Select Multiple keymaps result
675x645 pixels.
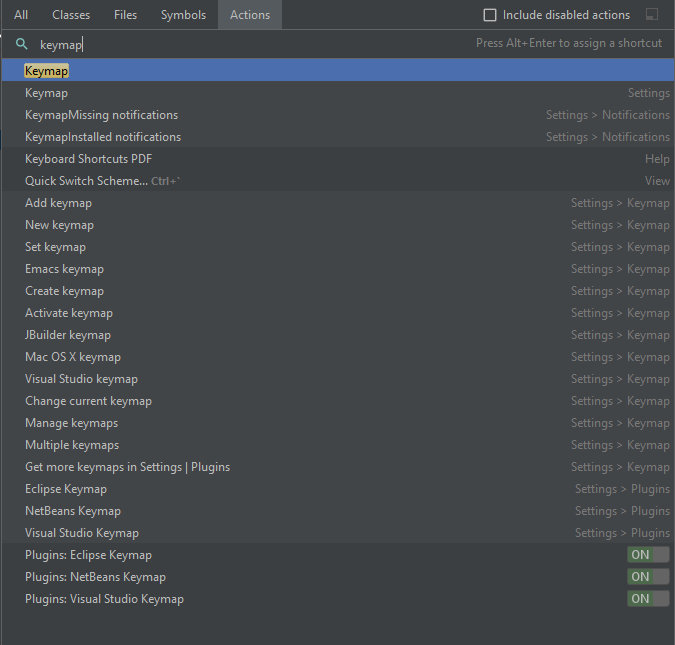(x=338, y=444)
